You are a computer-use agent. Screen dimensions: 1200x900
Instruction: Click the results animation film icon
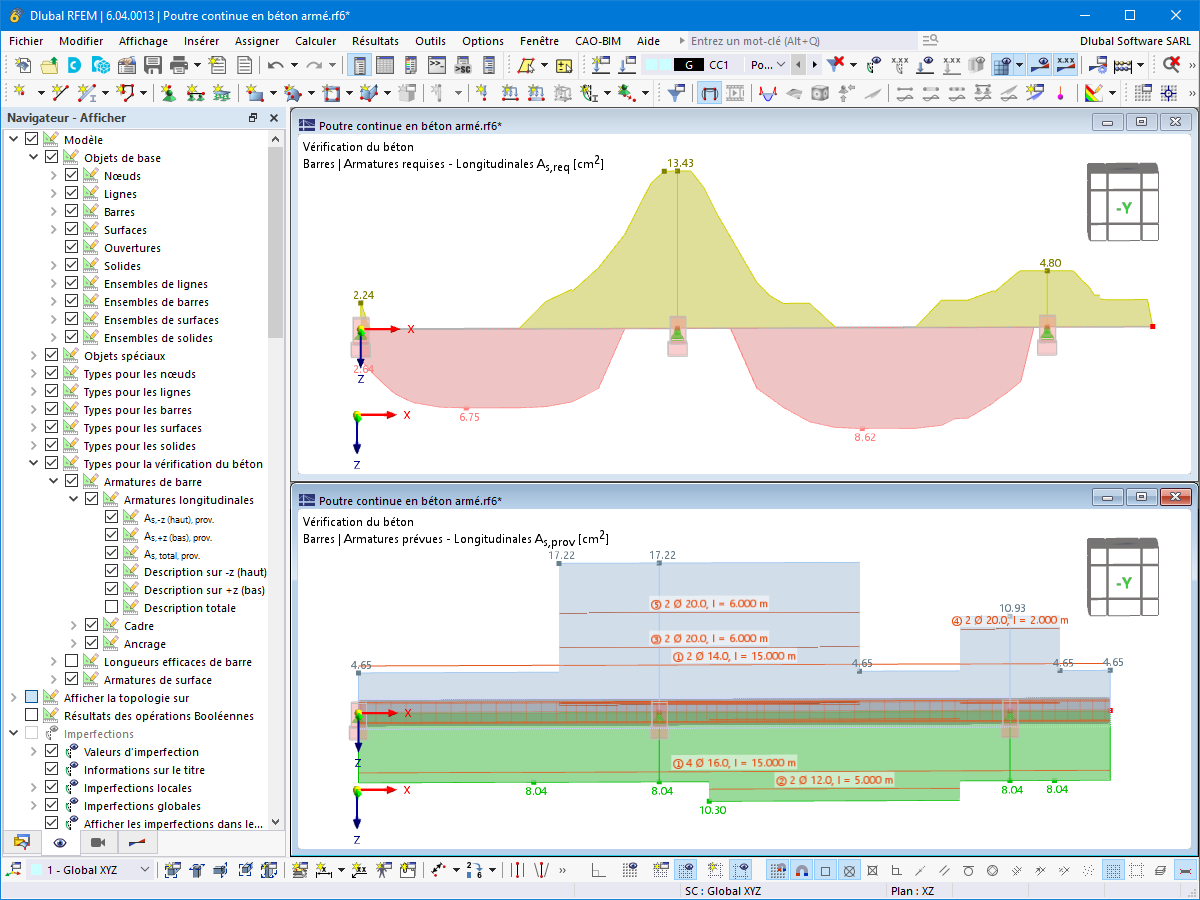[735, 93]
